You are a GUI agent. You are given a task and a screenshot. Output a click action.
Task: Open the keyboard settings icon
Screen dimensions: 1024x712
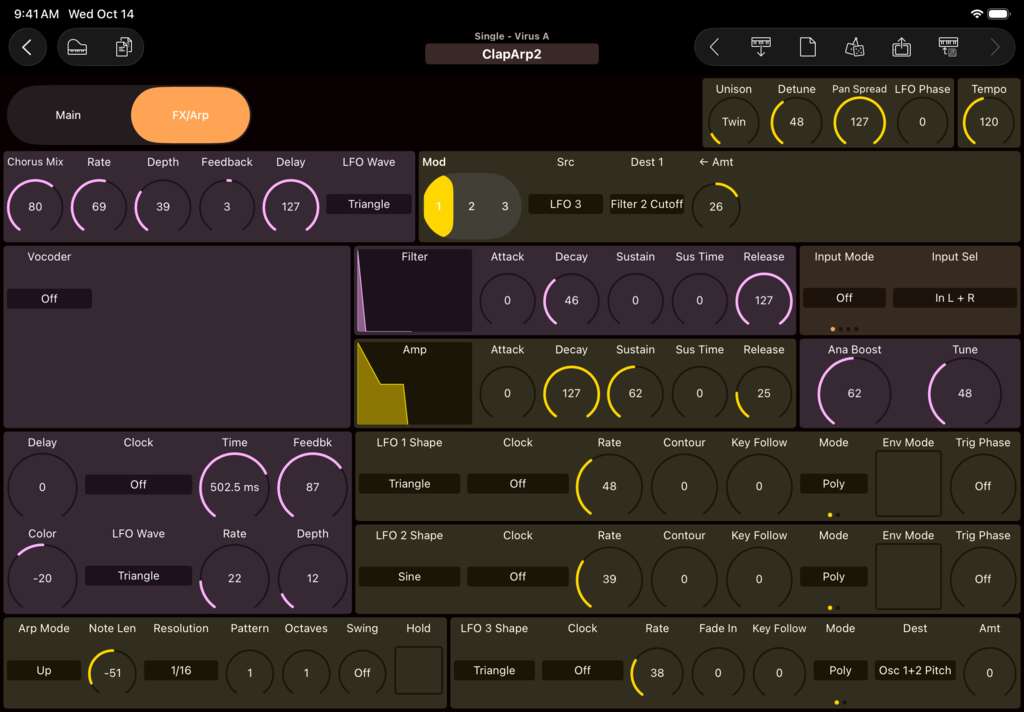tap(948, 47)
